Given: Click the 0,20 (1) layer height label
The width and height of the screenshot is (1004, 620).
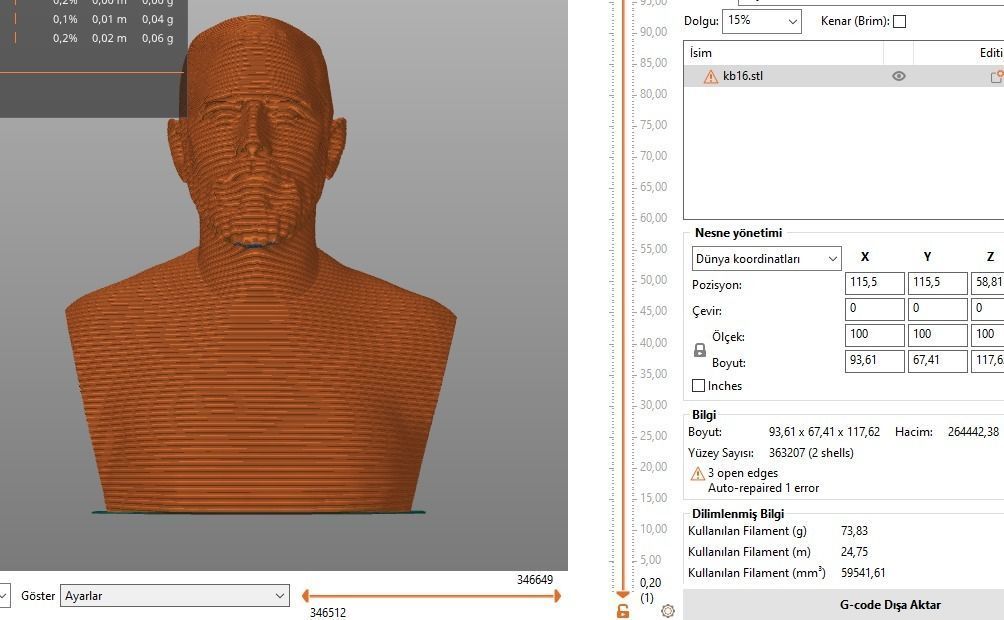Looking at the screenshot, I should 650,589.
